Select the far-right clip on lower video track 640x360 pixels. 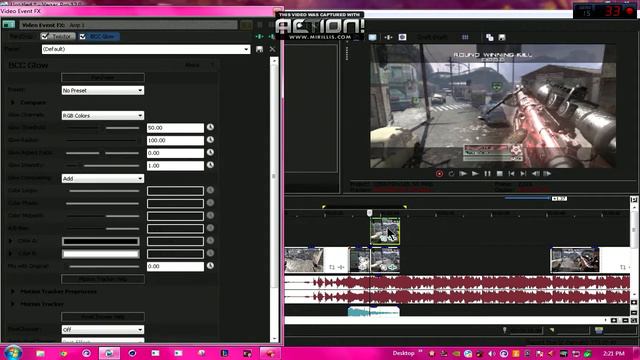point(575,260)
